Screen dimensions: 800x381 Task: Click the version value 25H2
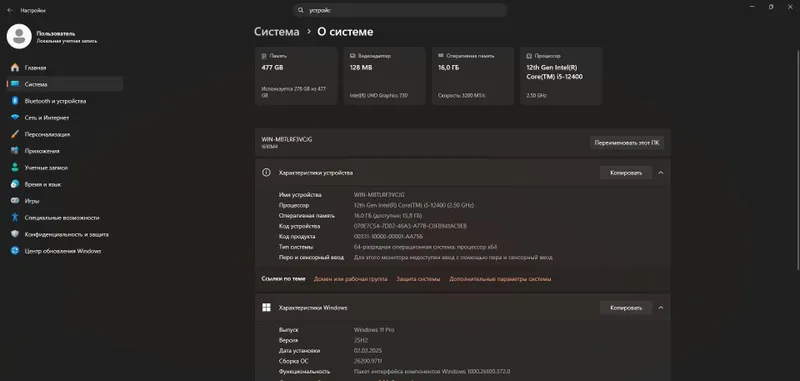(361, 340)
